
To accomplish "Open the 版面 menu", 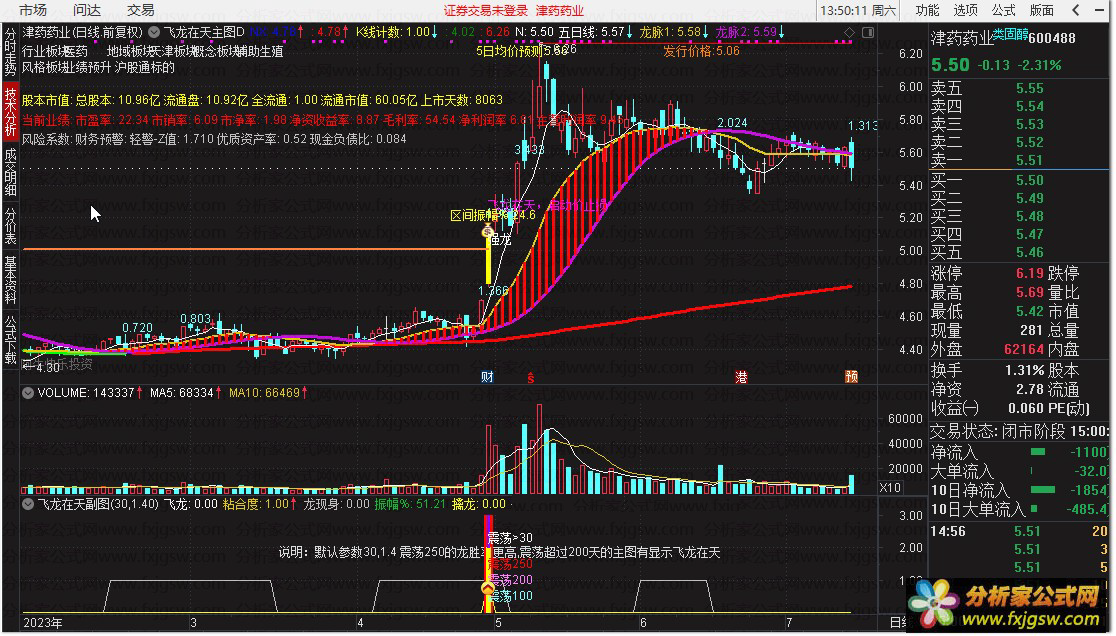I will tap(1041, 10).
